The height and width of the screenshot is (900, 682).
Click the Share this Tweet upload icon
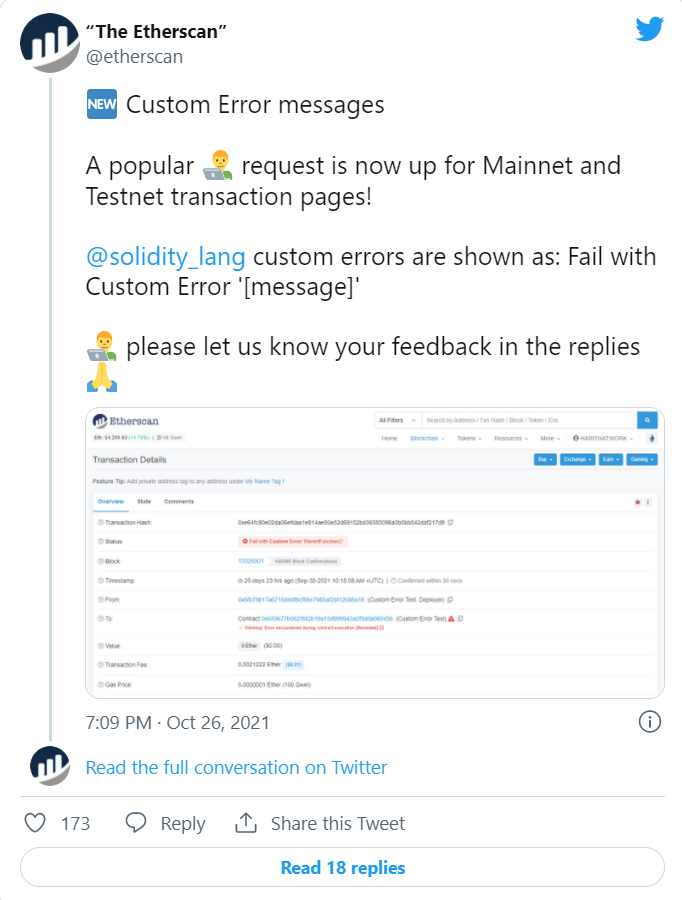click(246, 823)
